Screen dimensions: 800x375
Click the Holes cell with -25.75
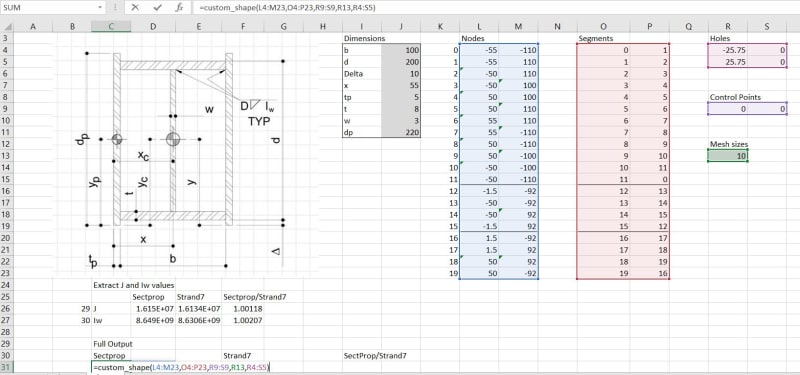(728, 50)
